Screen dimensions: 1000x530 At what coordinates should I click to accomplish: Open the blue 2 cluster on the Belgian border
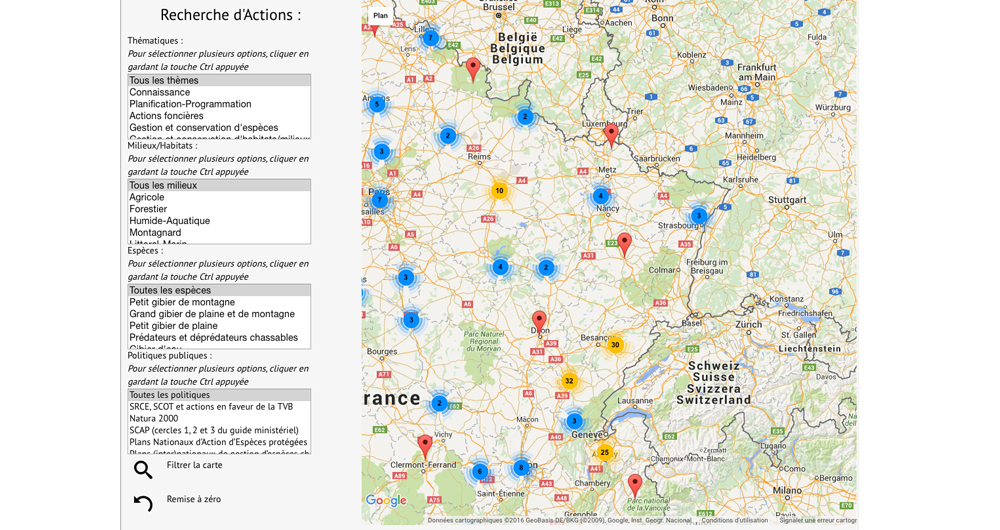click(x=525, y=117)
